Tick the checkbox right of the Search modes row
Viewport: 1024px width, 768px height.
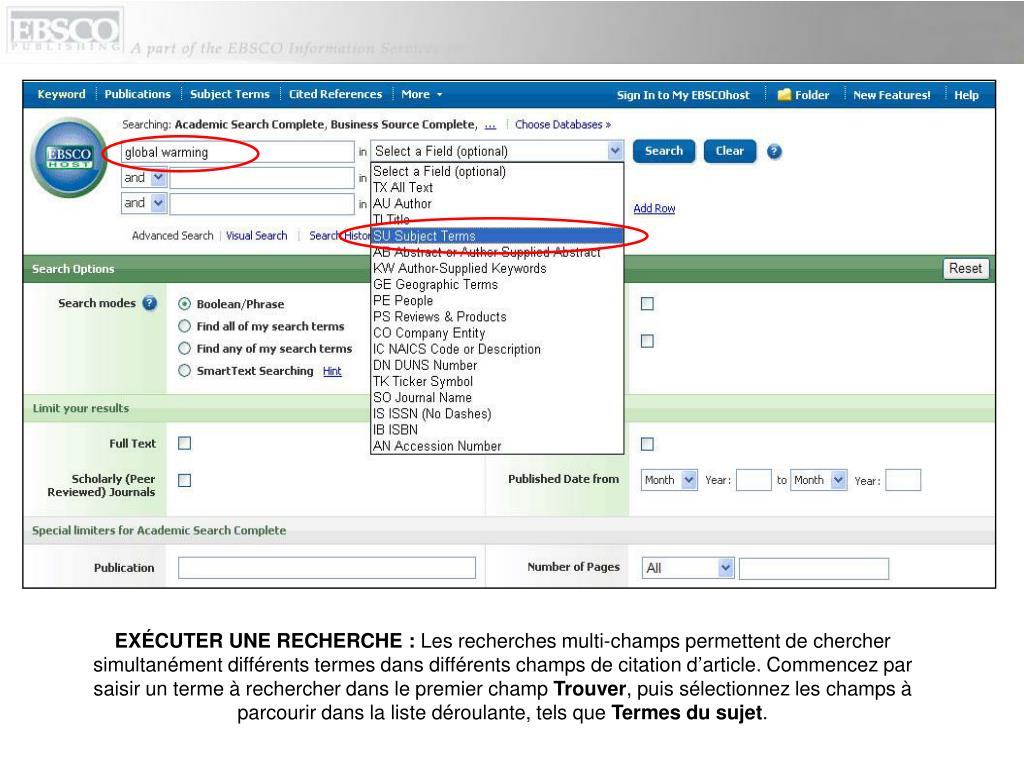click(647, 304)
